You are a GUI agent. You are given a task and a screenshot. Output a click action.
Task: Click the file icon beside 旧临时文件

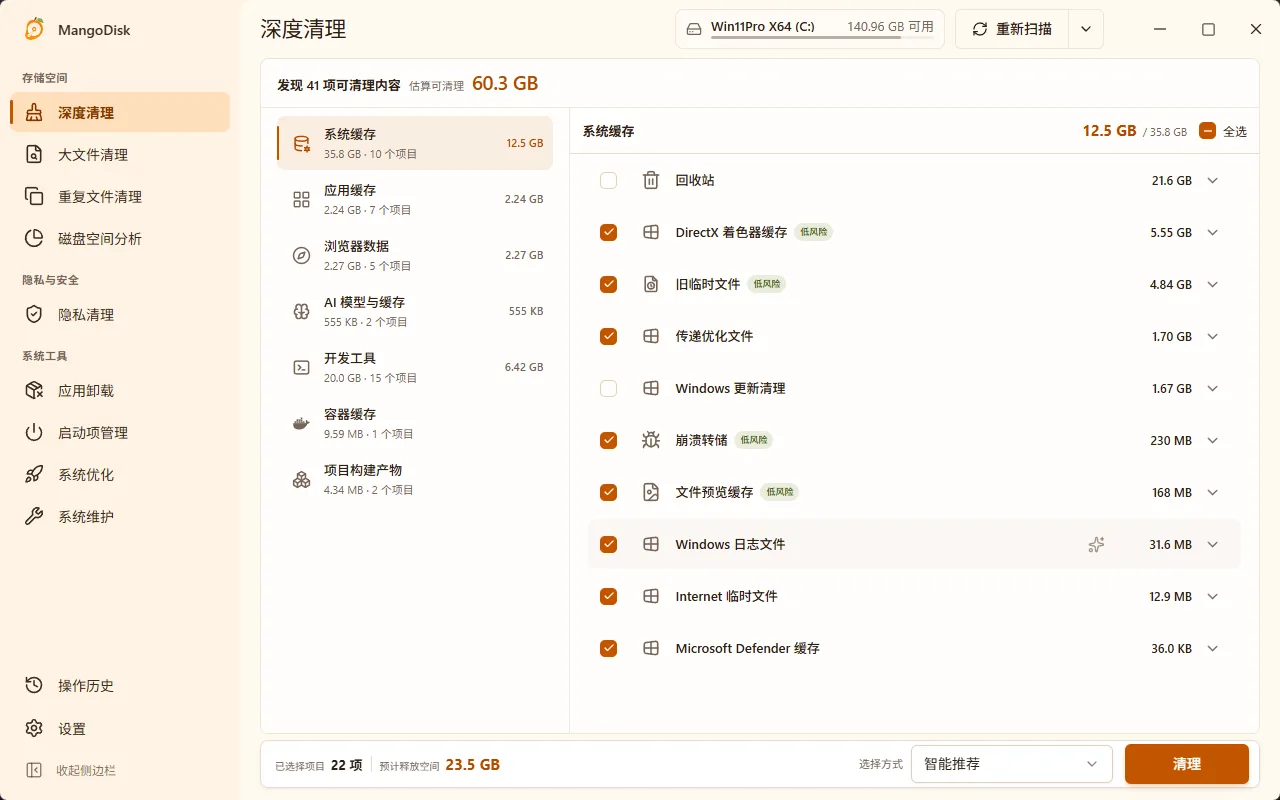pyautogui.click(x=651, y=285)
